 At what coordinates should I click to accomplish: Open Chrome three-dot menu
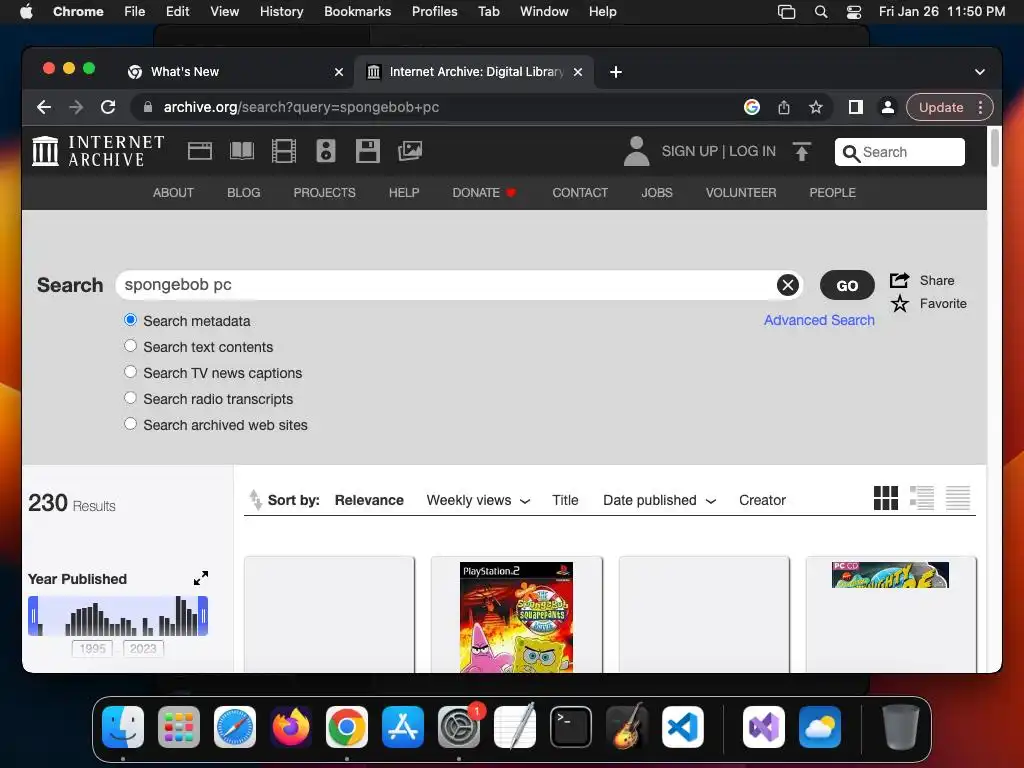(980, 107)
